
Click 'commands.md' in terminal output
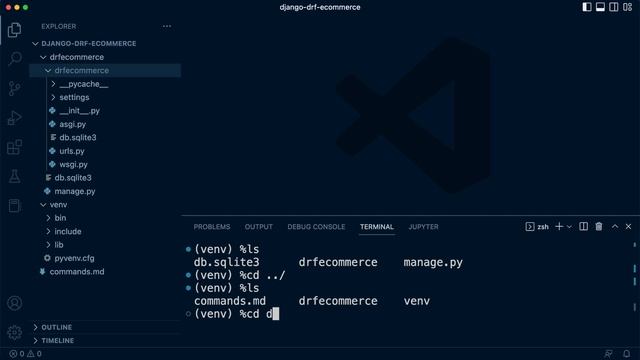click(230, 301)
